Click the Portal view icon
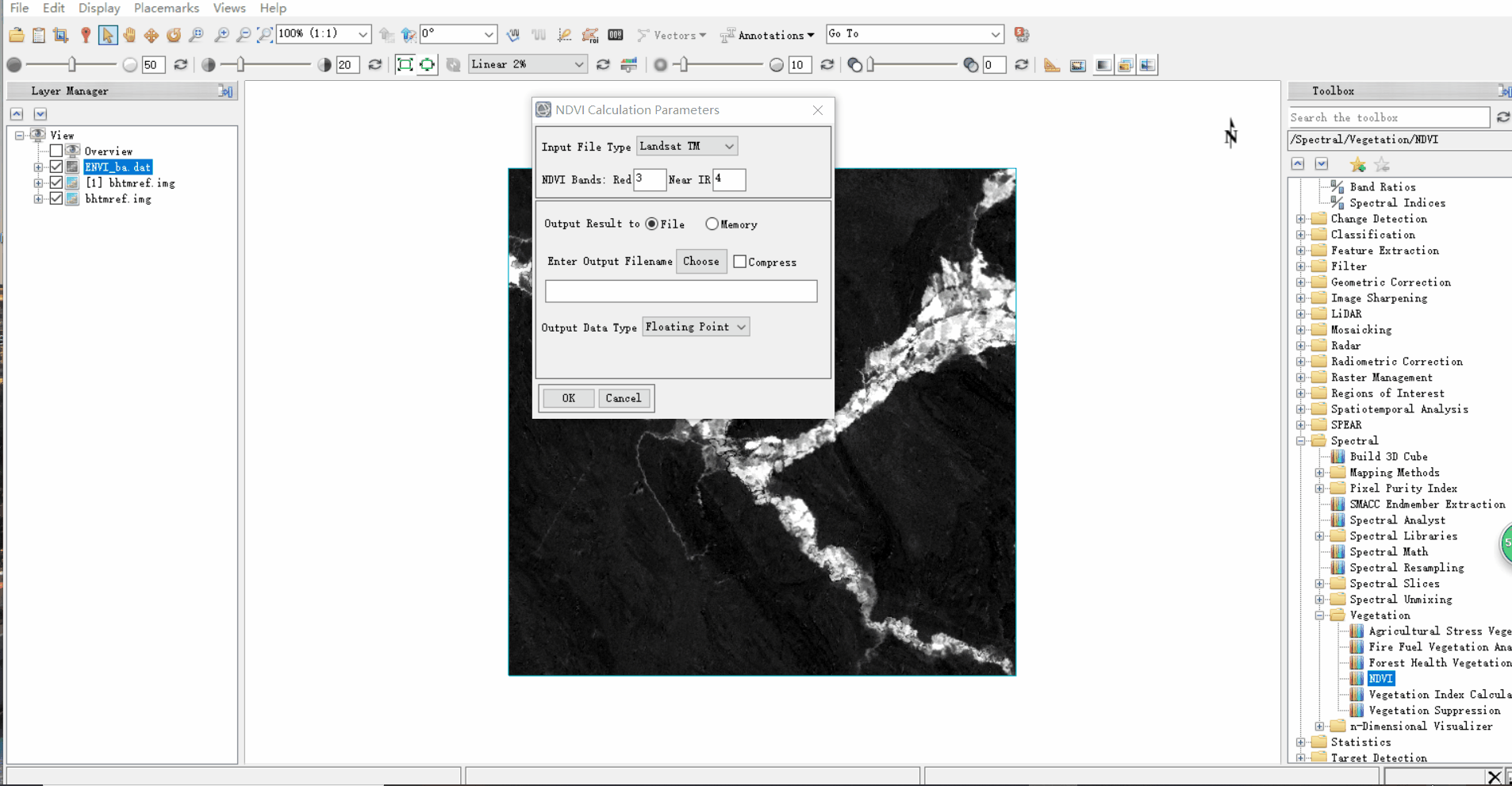This screenshot has height=786, width=1512. 1078,65
